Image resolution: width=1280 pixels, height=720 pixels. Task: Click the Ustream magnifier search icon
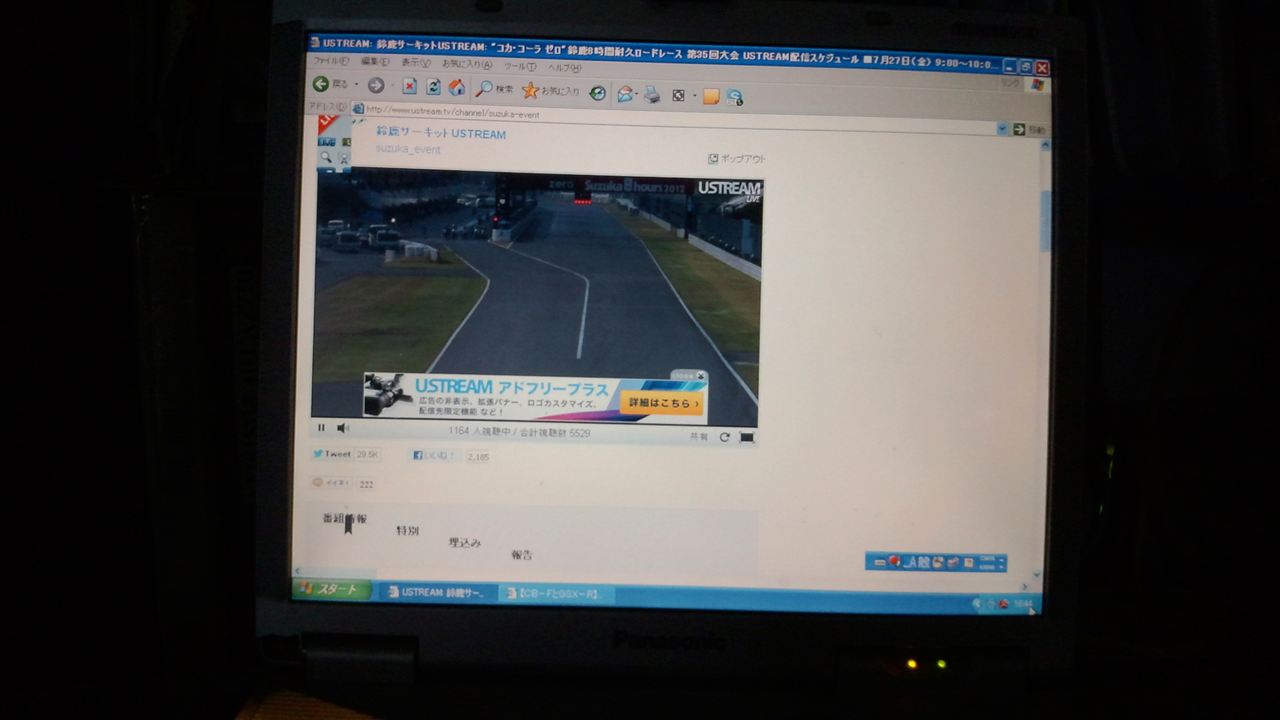[x=325, y=157]
